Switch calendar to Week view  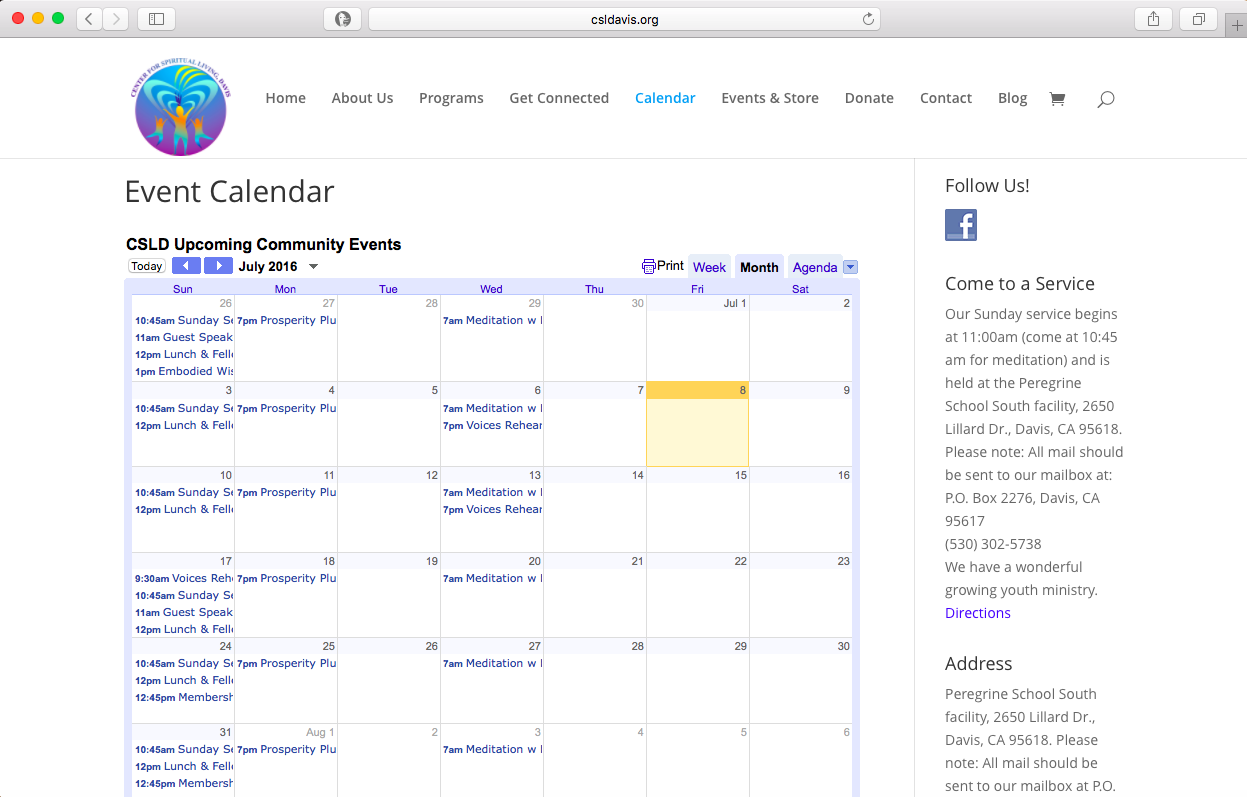click(x=709, y=267)
